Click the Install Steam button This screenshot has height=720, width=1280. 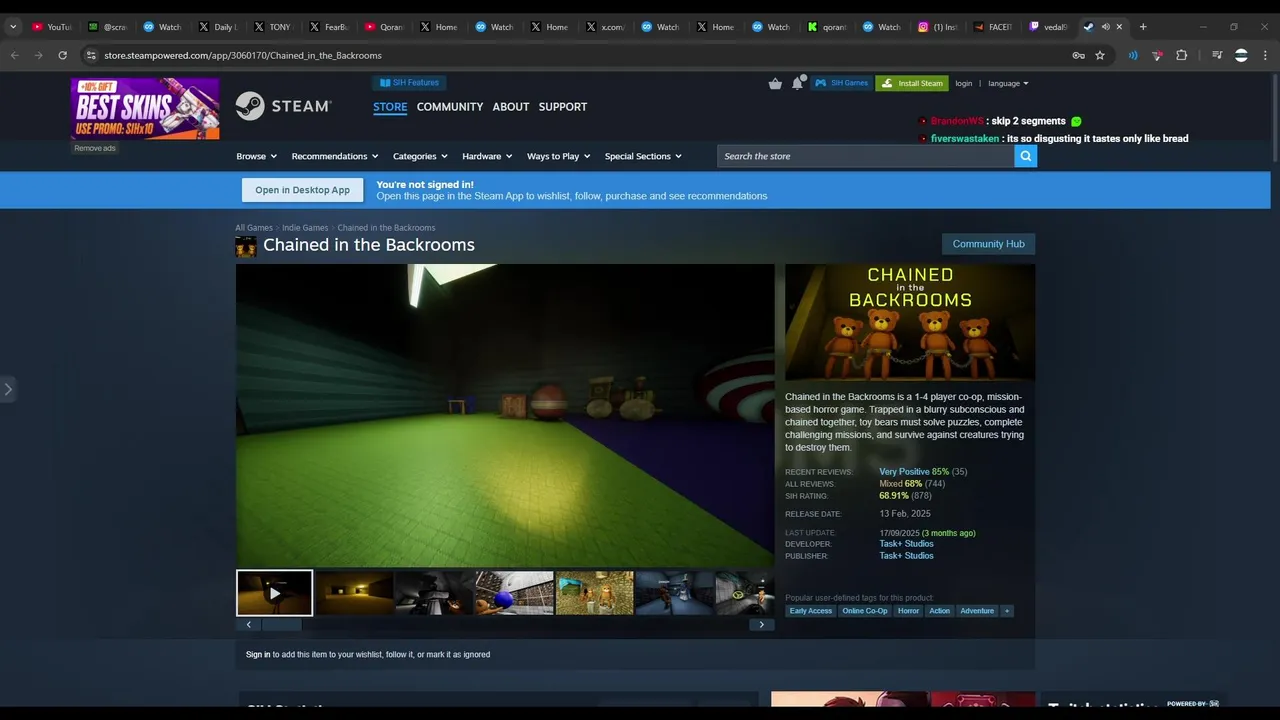pos(912,83)
